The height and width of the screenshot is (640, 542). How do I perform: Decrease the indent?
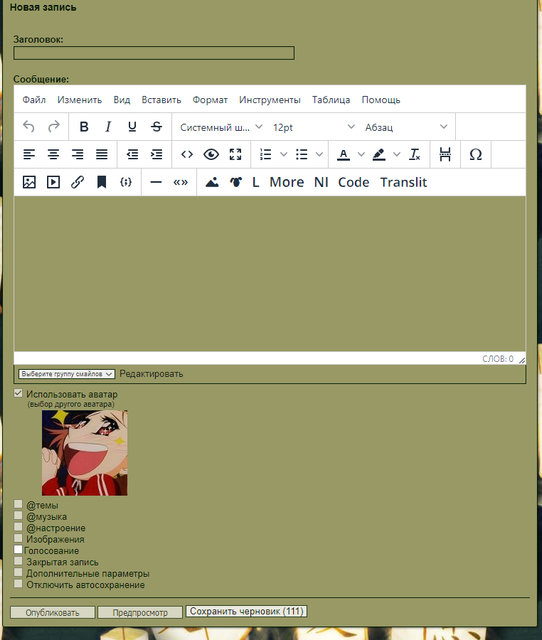[132, 154]
